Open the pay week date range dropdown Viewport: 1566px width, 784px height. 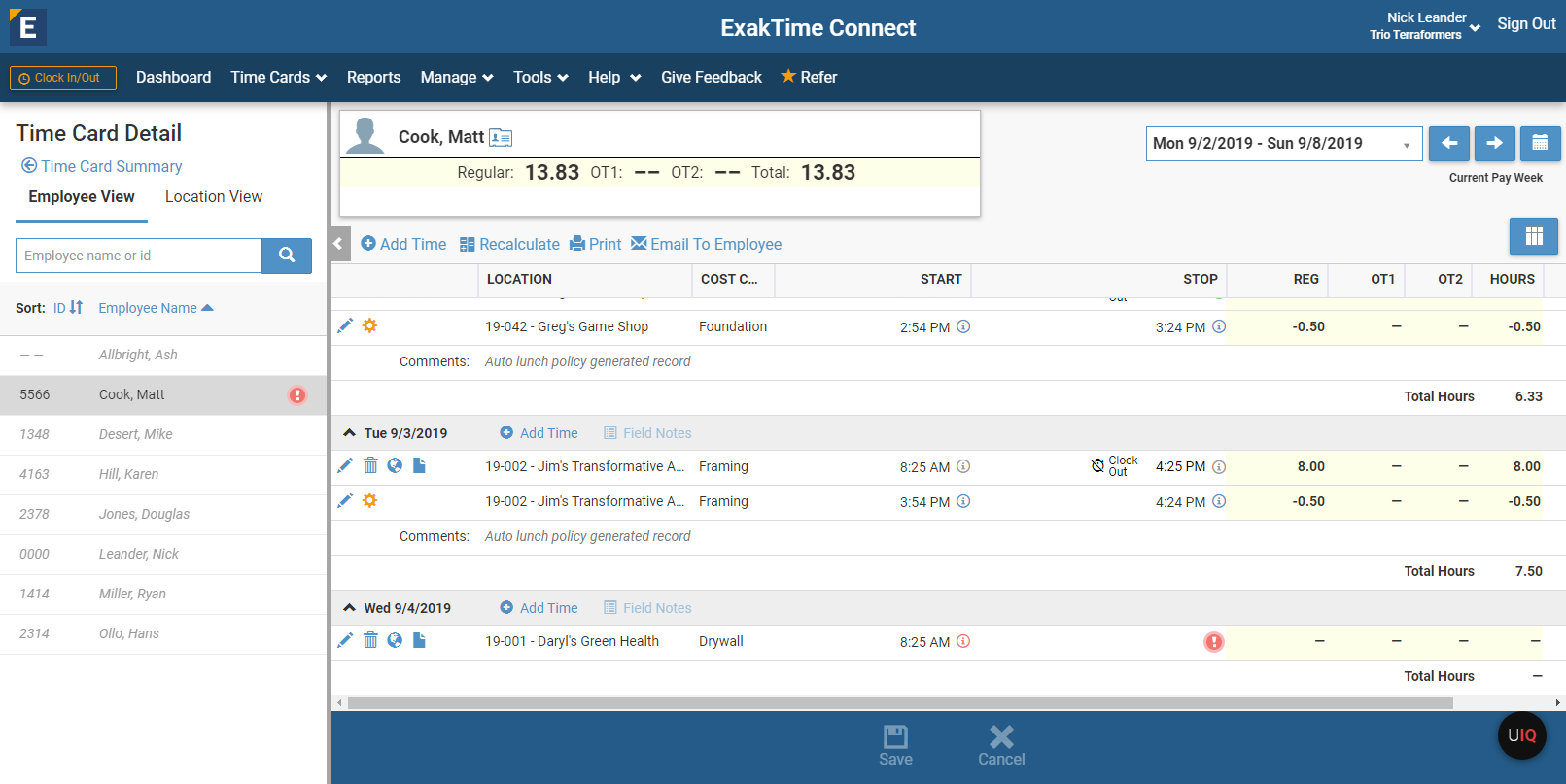point(1283,144)
